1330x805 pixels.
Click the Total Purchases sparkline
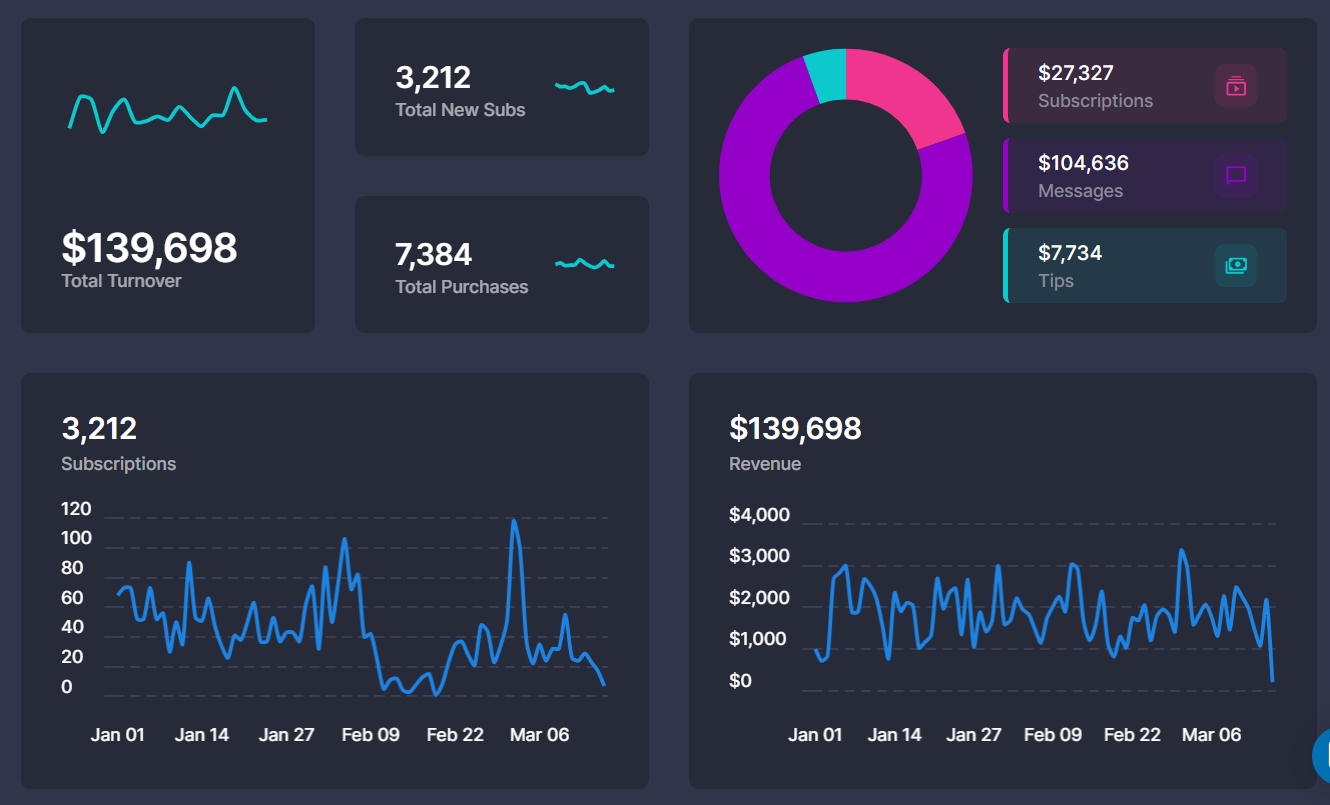pos(585,264)
